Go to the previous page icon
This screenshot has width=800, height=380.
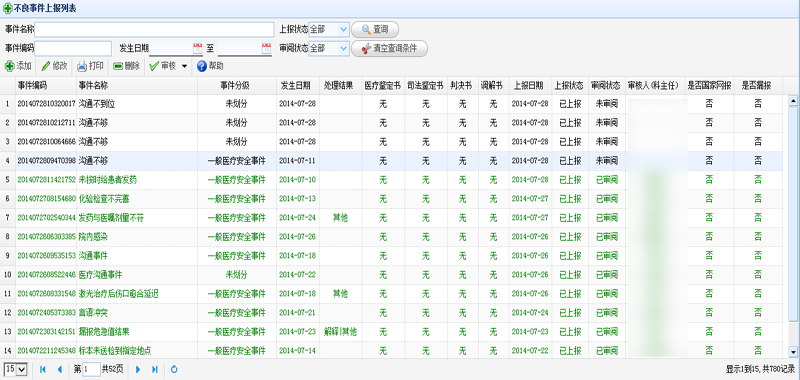tap(59, 369)
